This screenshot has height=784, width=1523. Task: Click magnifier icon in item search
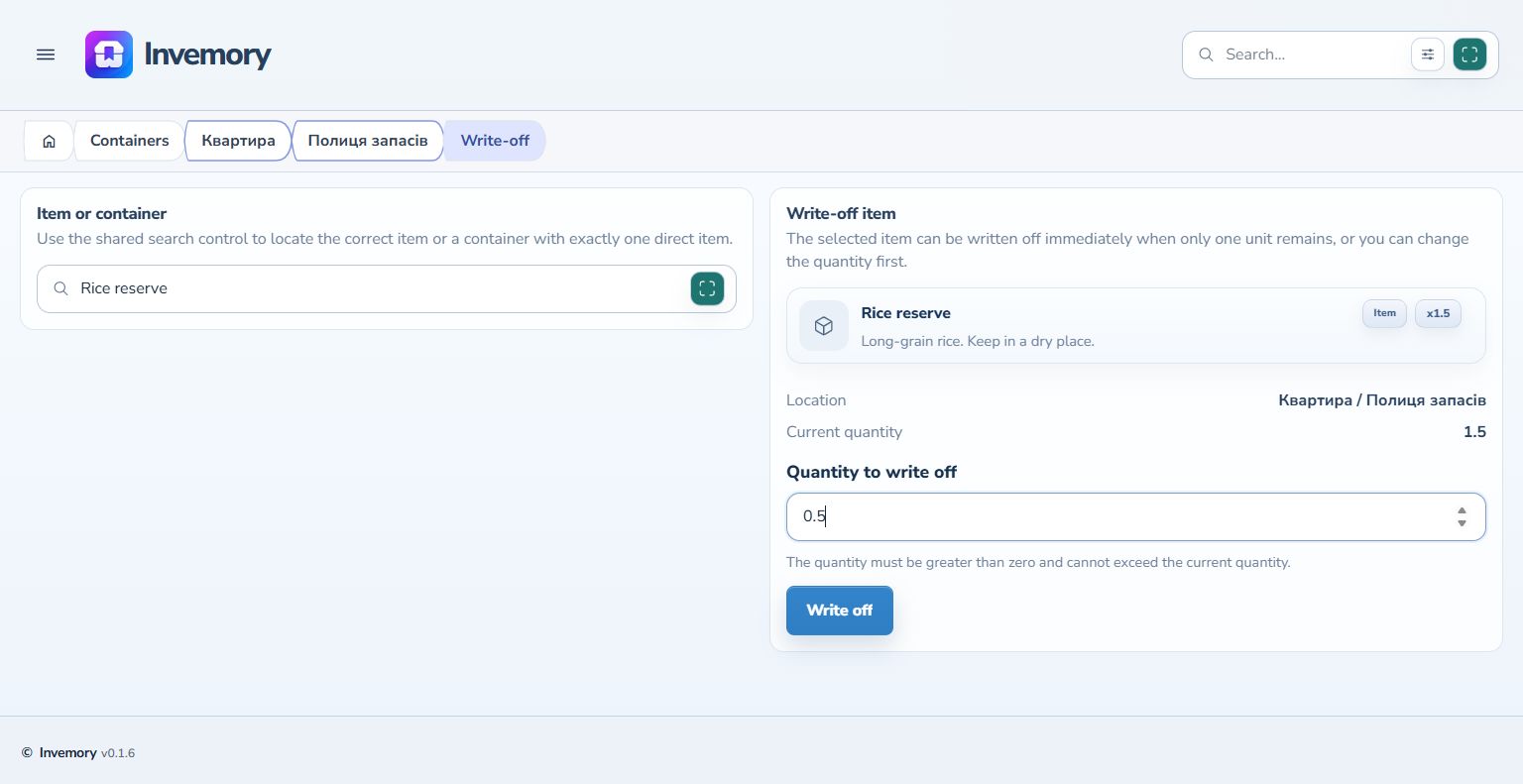(x=60, y=288)
